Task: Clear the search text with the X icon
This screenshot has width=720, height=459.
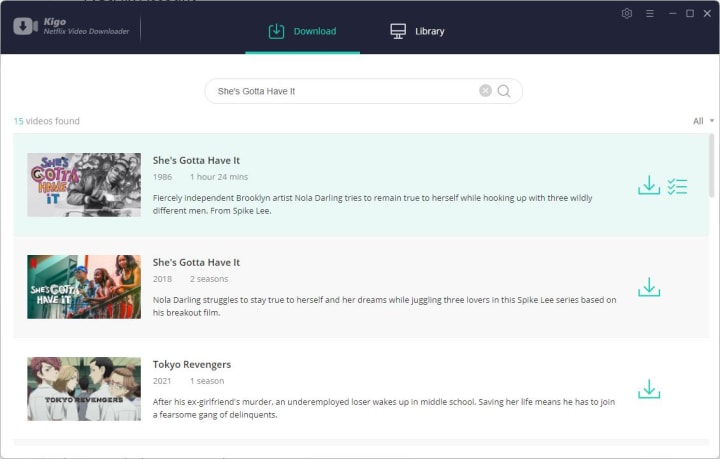Action: pyautogui.click(x=485, y=91)
